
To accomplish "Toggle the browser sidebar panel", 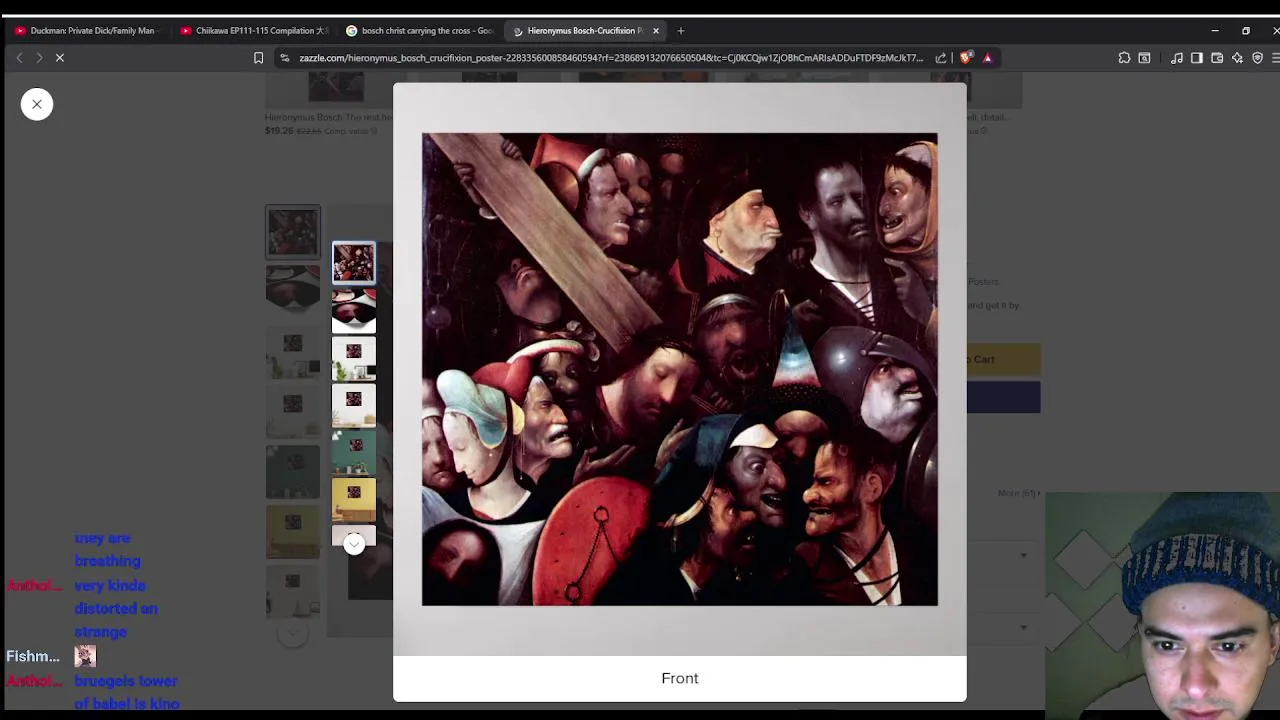I will (x=1197, y=58).
